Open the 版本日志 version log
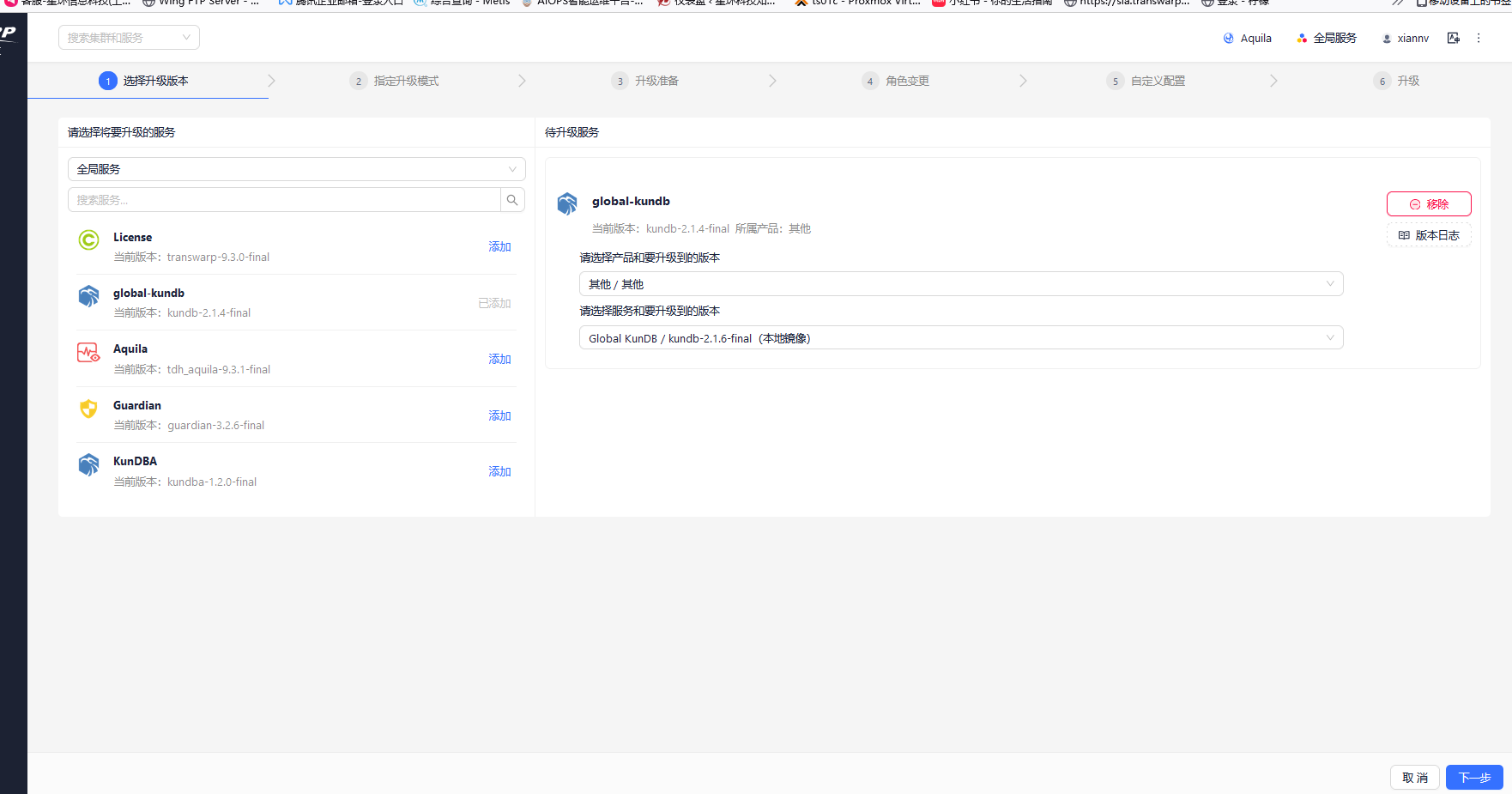The height and width of the screenshot is (794, 1512). (x=1429, y=234)
